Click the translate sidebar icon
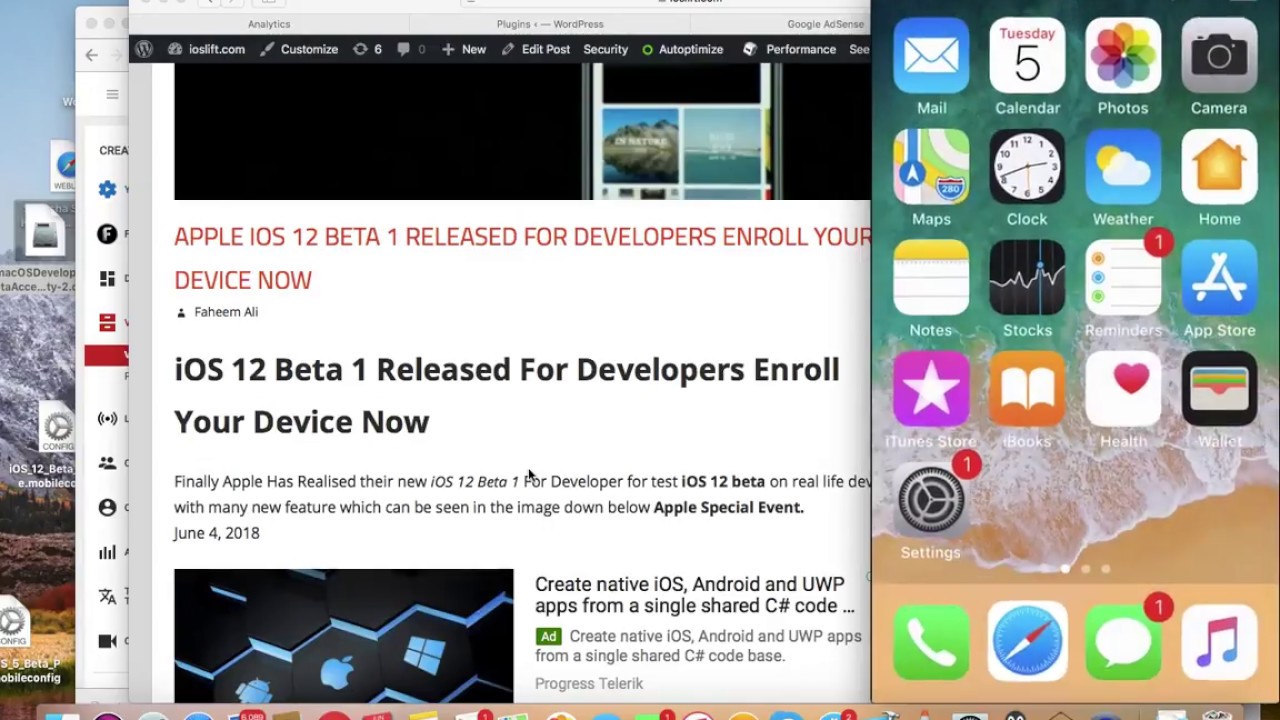Image resolution: width=1280 pixels, height=720 pixels. [x=107, y=596]
